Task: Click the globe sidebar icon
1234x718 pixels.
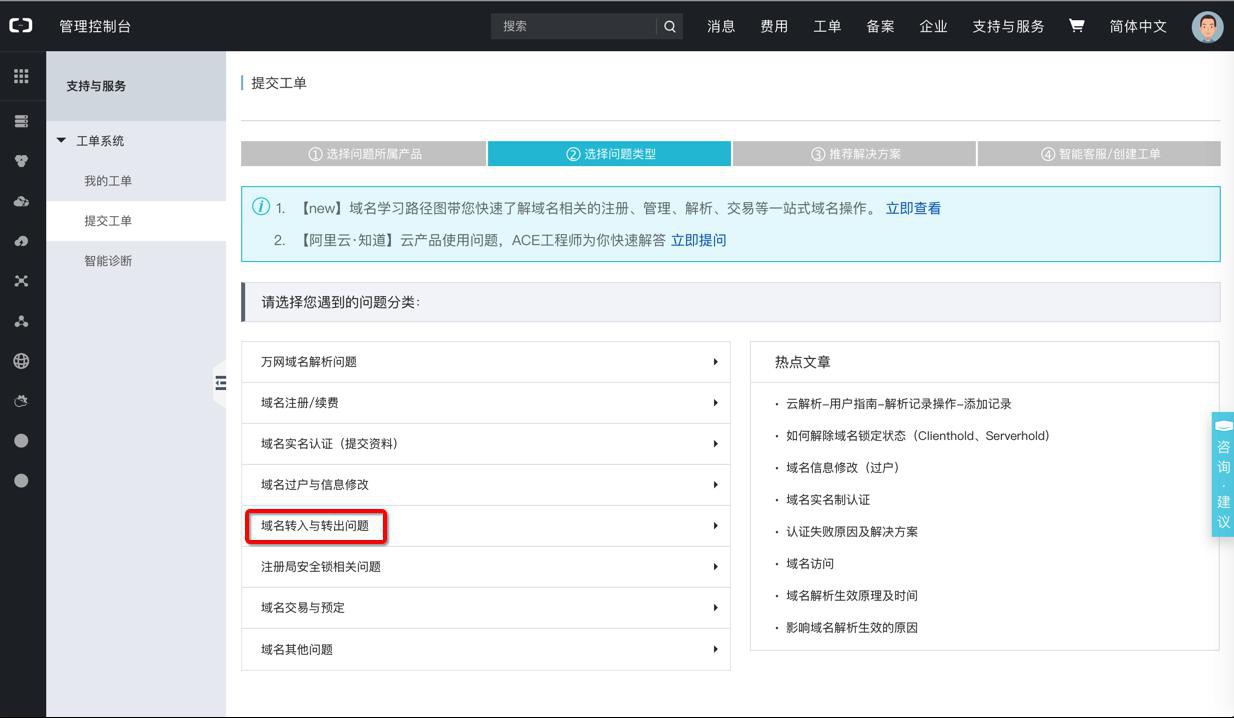Action: pos(21,361)
